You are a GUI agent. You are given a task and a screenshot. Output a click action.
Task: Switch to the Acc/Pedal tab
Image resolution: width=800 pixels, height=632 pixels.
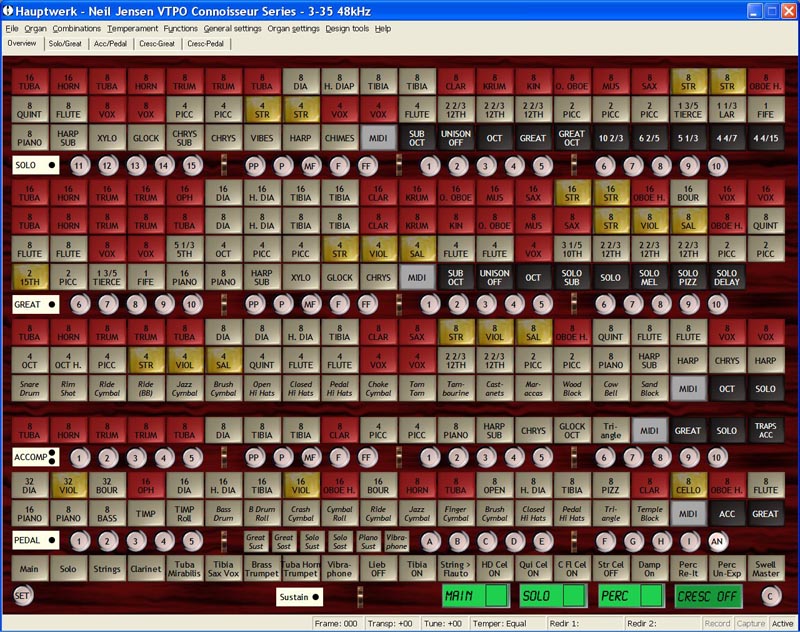tap(110, 44)
